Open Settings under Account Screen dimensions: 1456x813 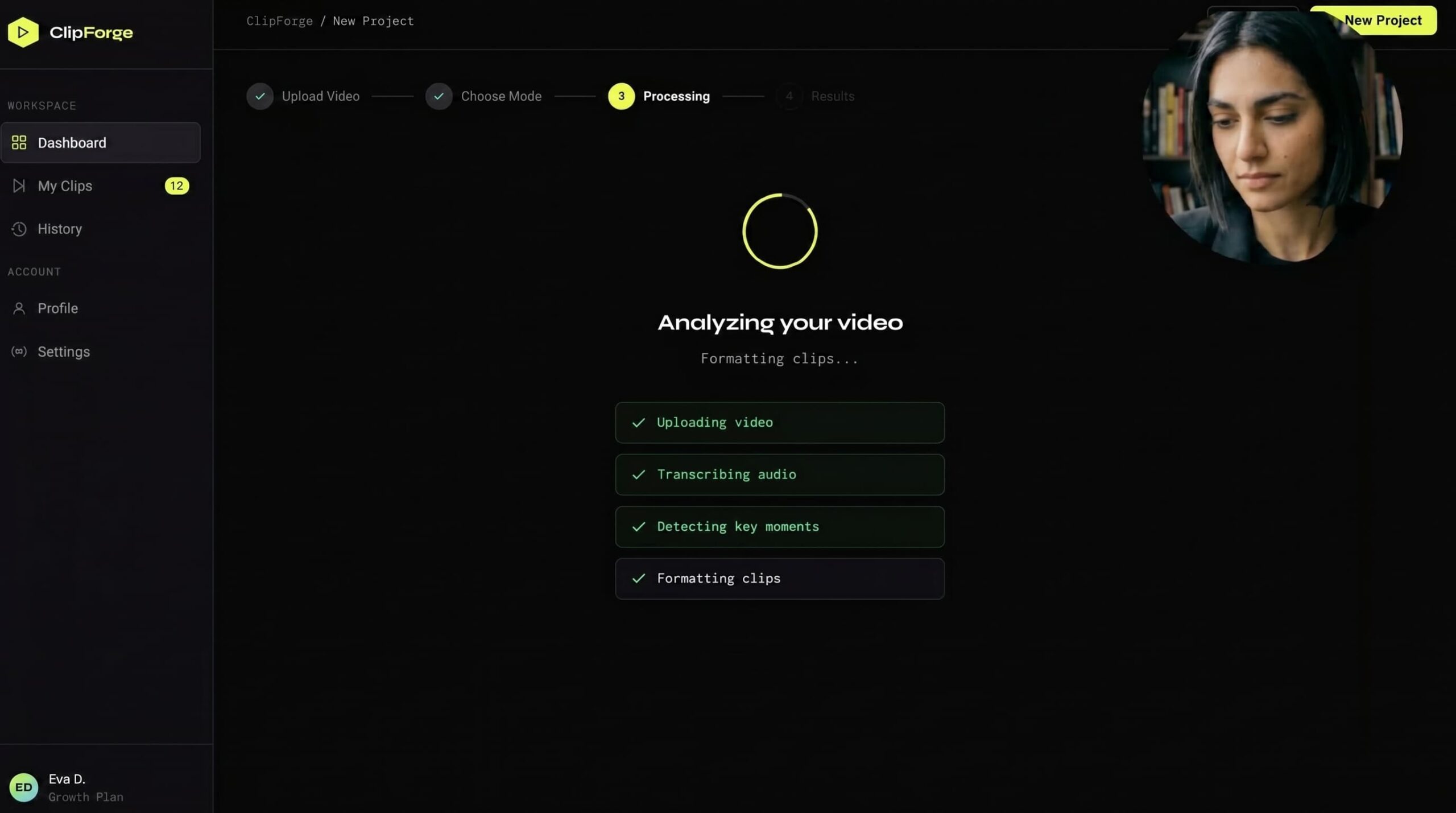point(101,352)
